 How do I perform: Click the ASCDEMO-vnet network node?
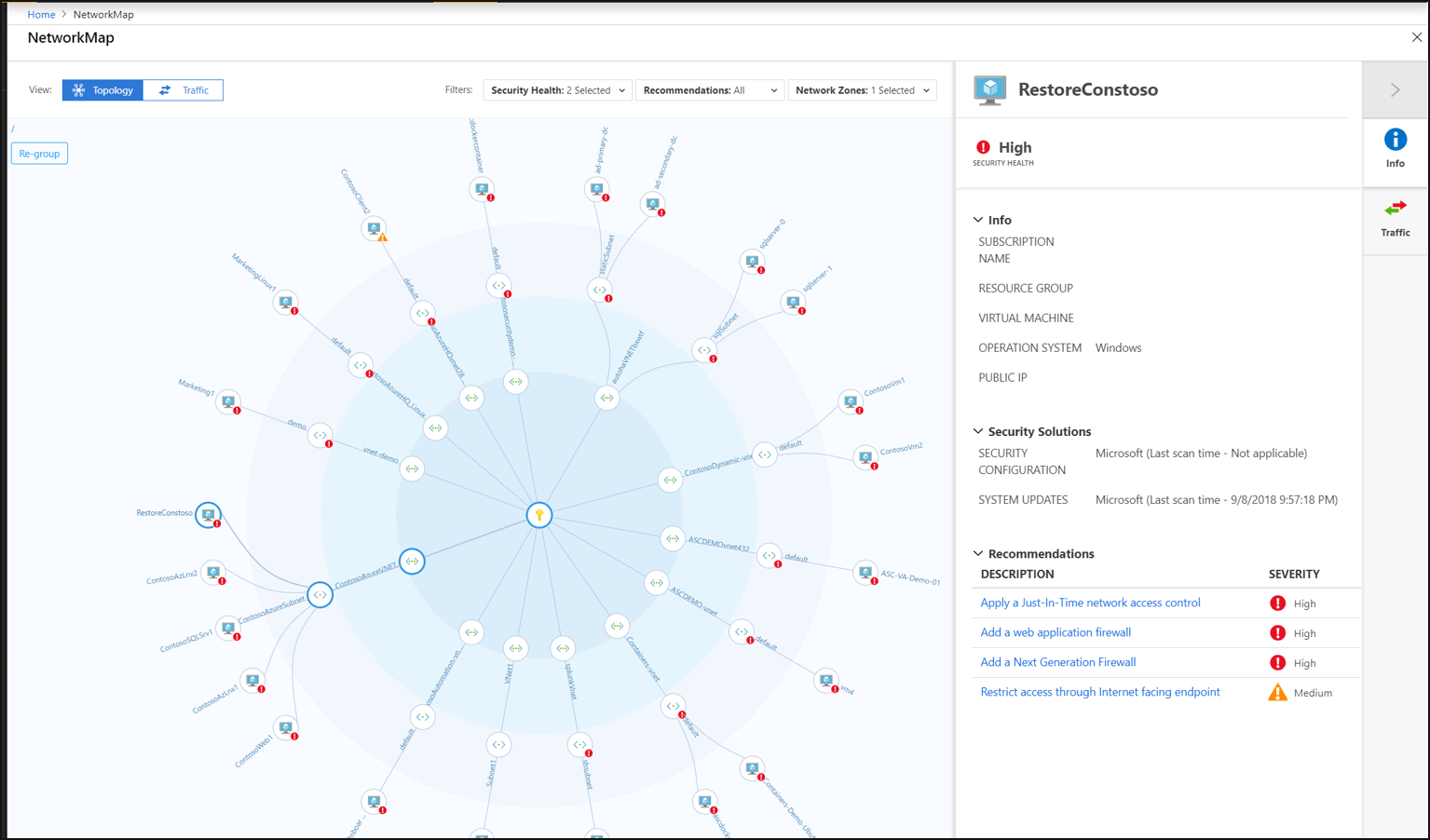[x=657, y=583]
